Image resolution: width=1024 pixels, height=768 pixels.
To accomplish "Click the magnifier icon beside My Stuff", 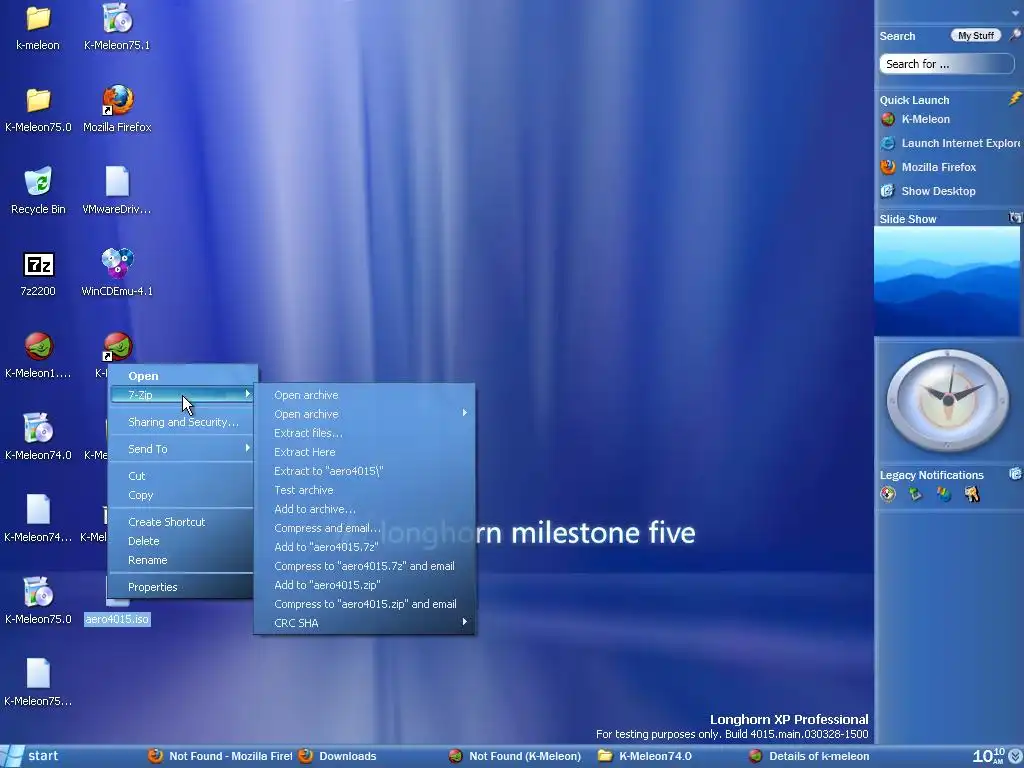I will pyautogui.click(x=1015, y=35).
